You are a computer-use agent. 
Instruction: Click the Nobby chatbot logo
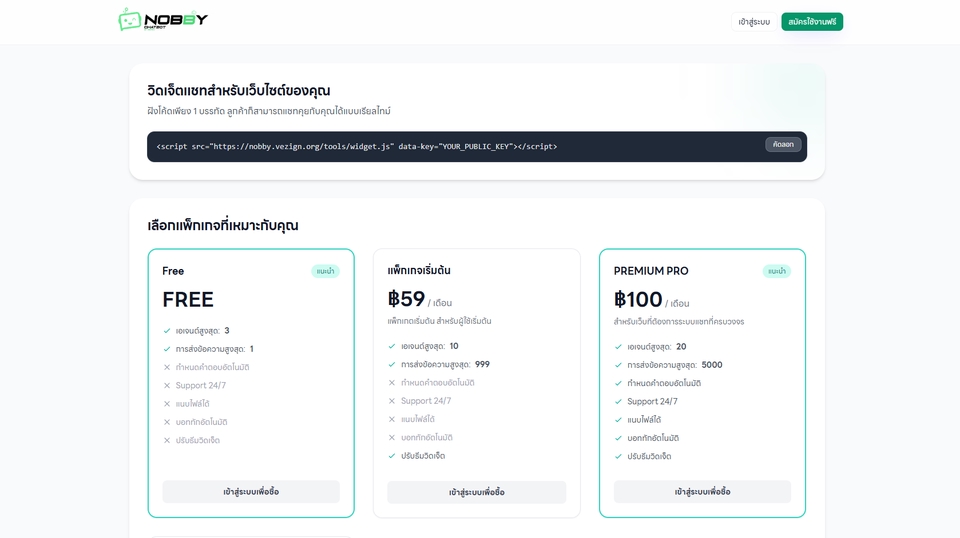163,20
